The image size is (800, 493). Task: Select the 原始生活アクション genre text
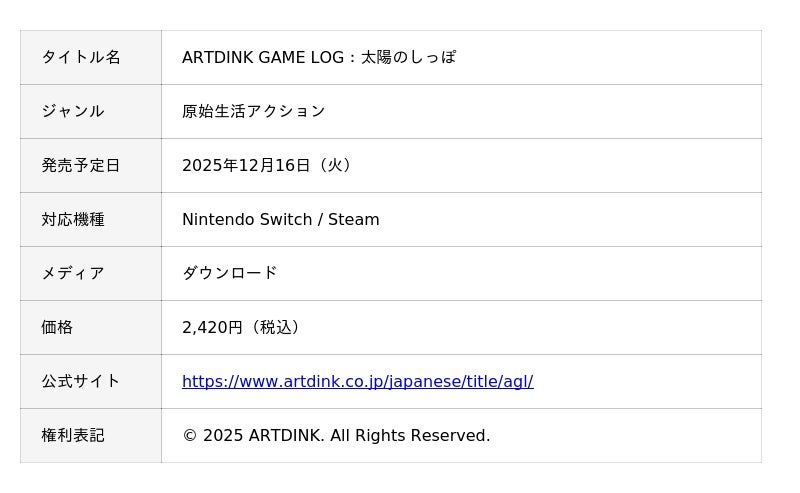[254, 111]
